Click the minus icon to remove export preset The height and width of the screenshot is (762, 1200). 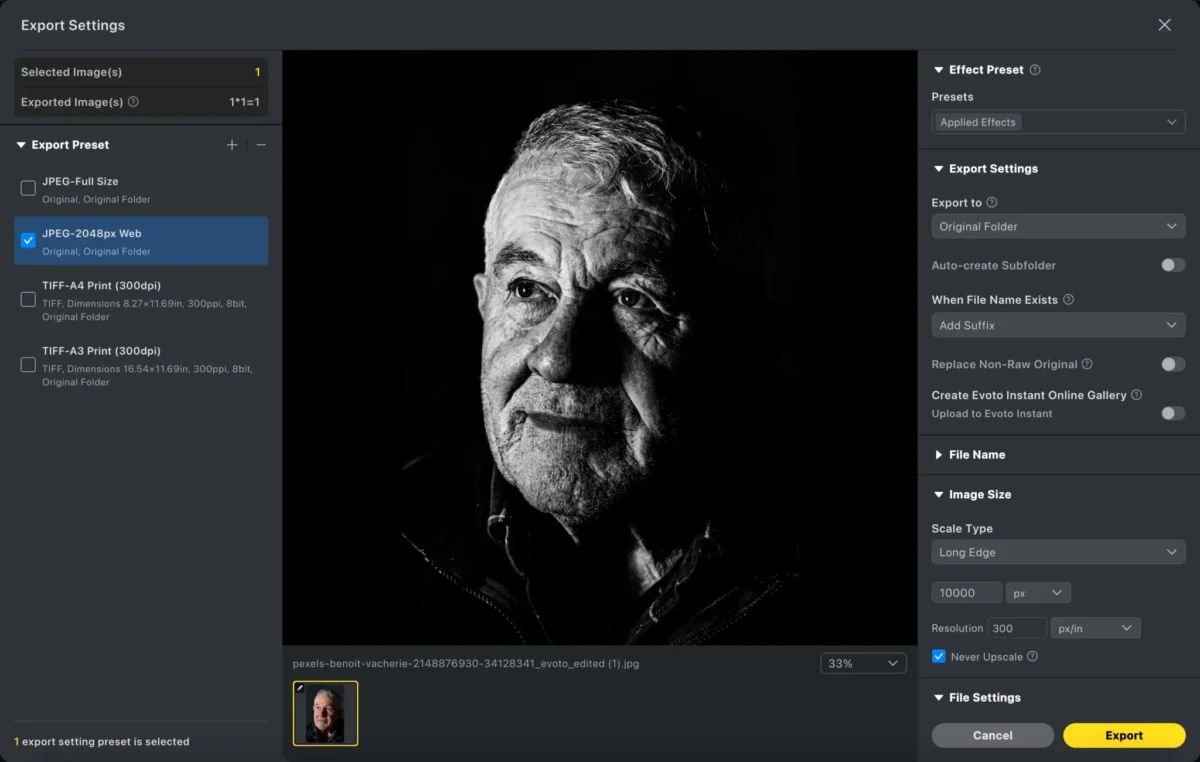pyautogui.click(x=261, y=145)
